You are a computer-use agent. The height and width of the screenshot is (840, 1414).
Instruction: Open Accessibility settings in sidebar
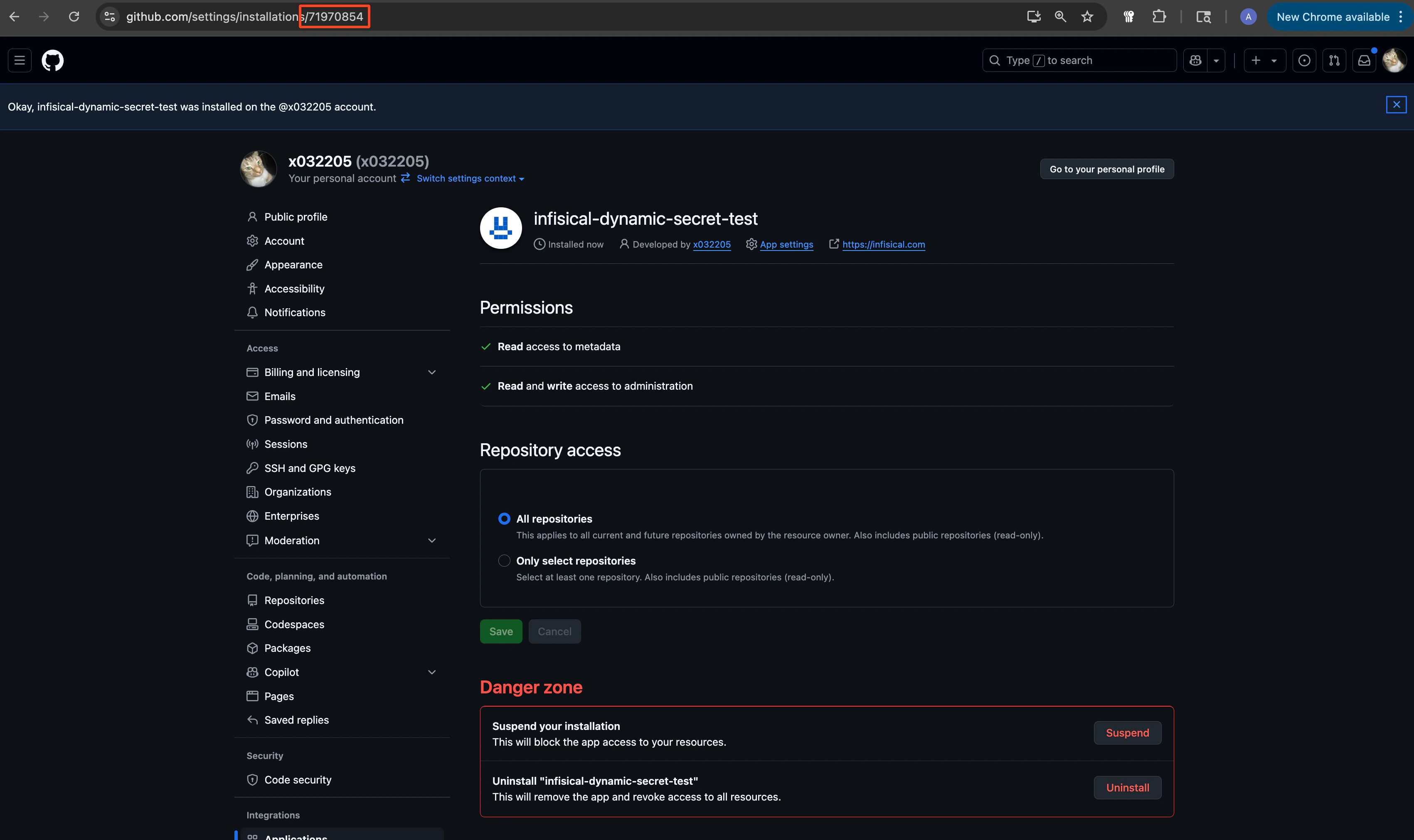pyautogui.click(x=294, y=289)
